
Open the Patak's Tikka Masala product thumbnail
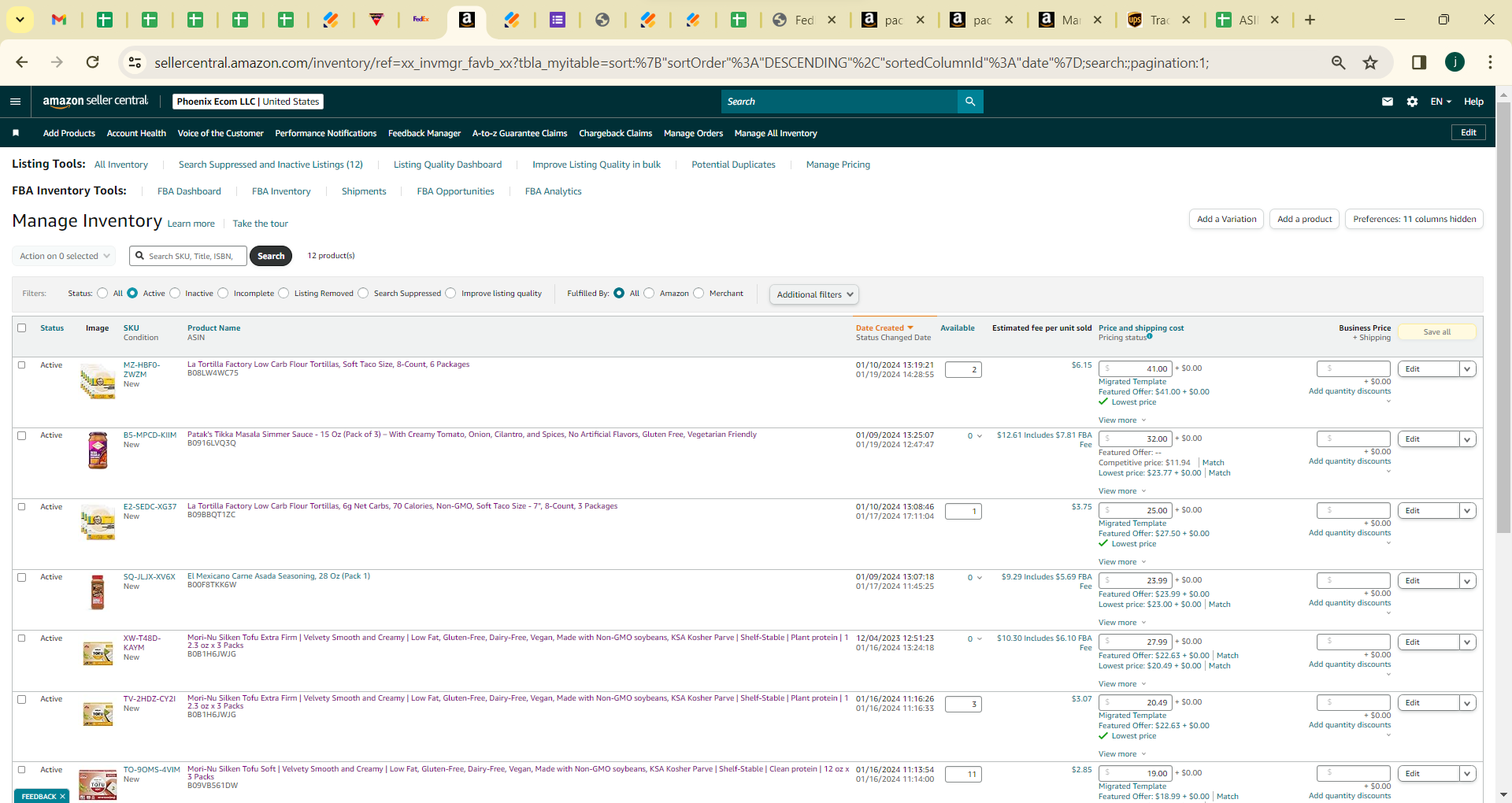(98, 450)
